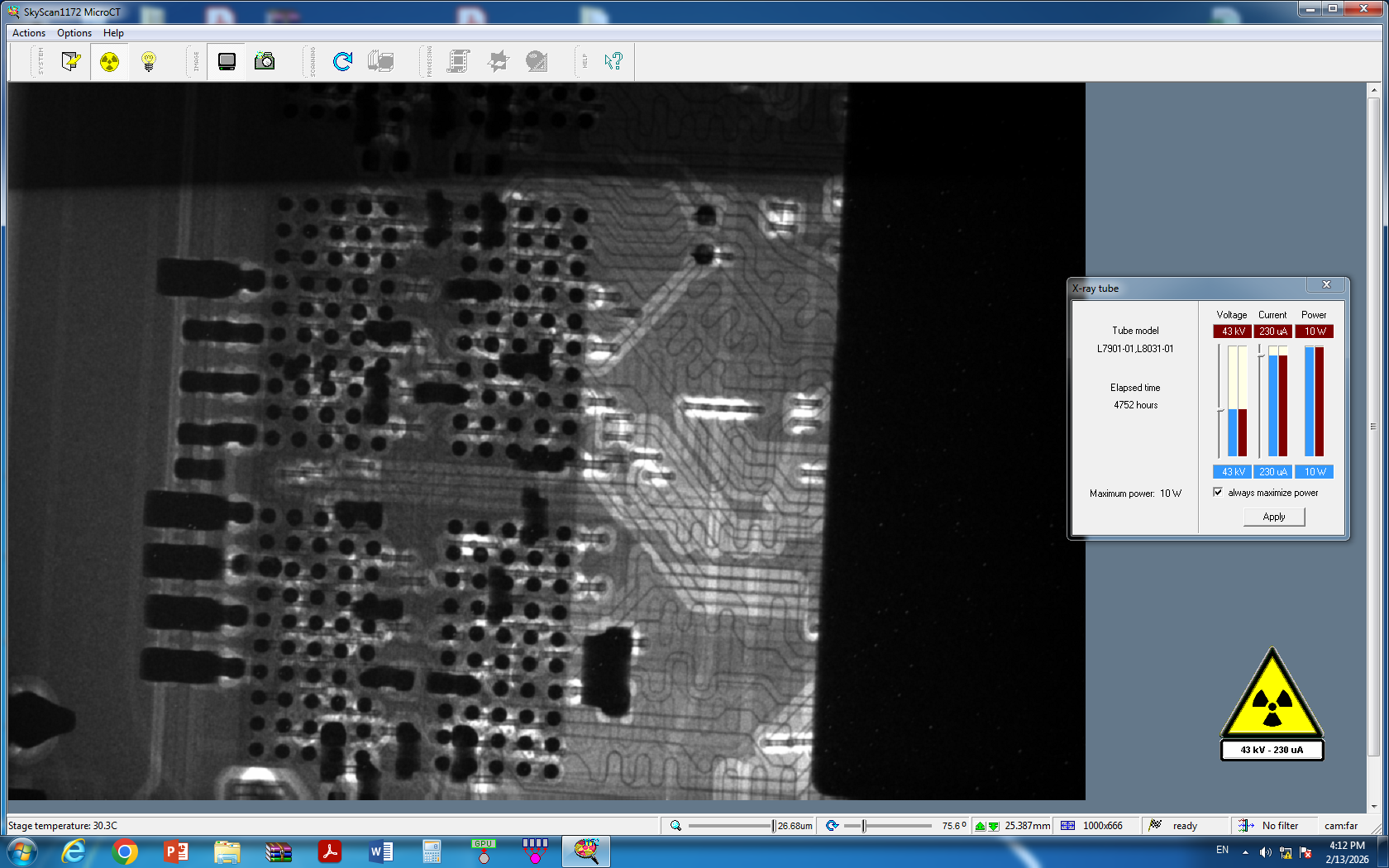Uncheck the always maximize power checkbox

pyautogui.click(x=1218, y=493)
